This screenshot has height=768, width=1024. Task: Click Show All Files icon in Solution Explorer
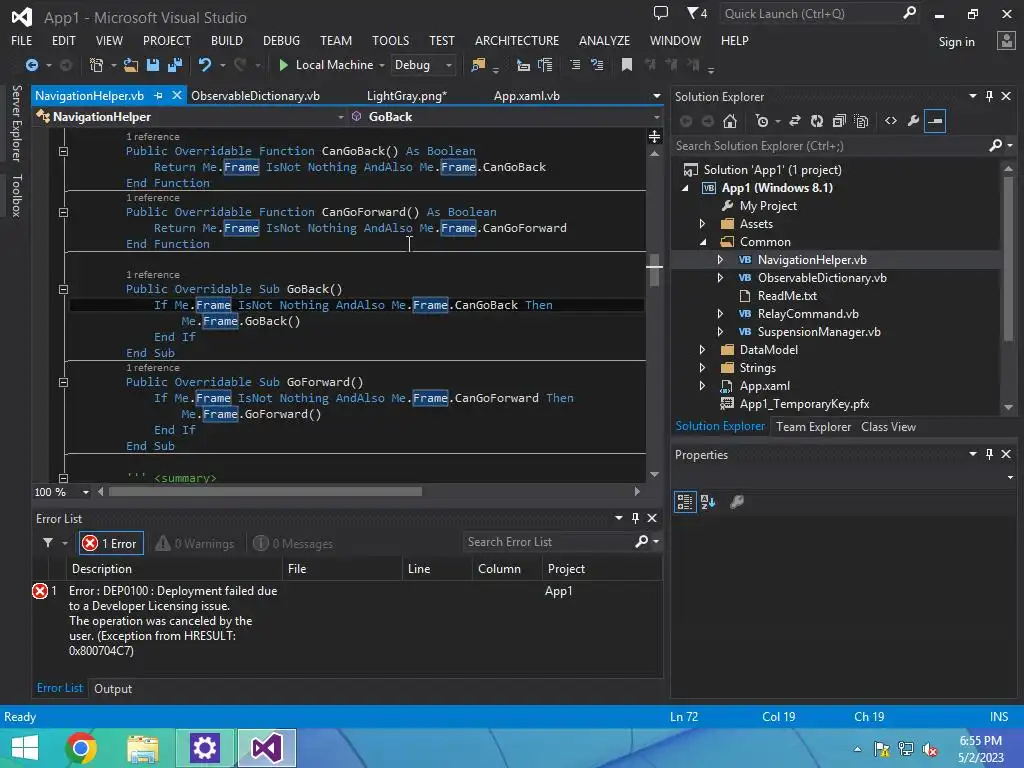pos(861,121)
